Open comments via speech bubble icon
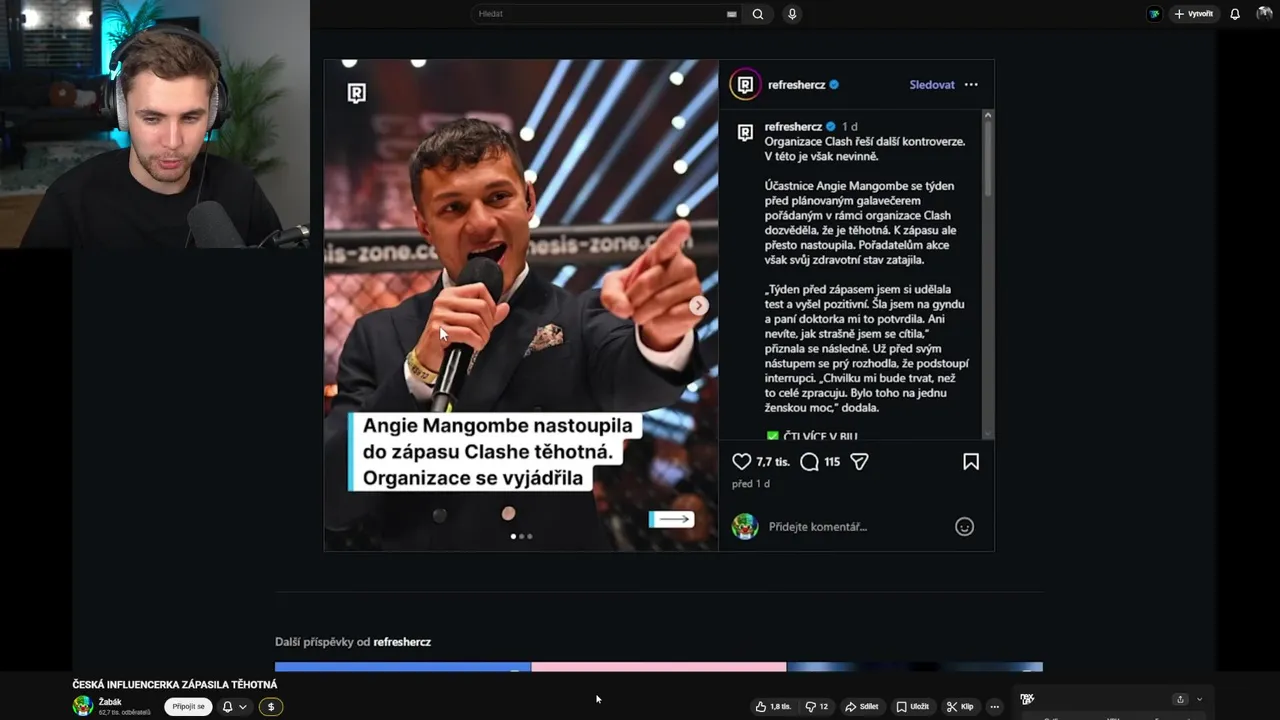Viewport: 1280px width, 720px height. pyautogui.click(x=810, y=461)
